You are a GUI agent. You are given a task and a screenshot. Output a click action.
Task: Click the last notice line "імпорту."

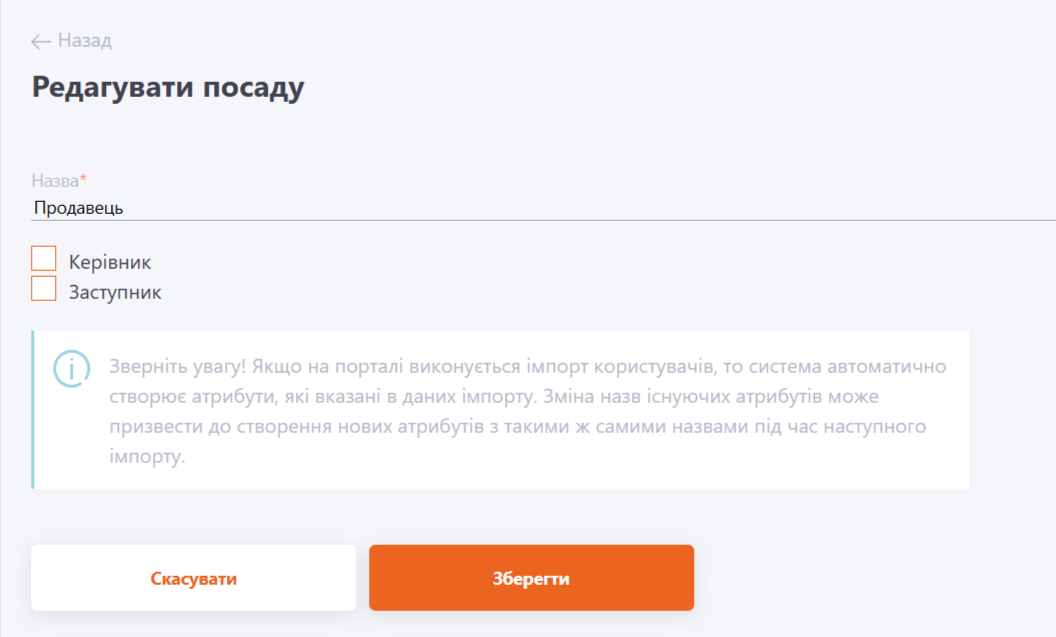(148, 457)
